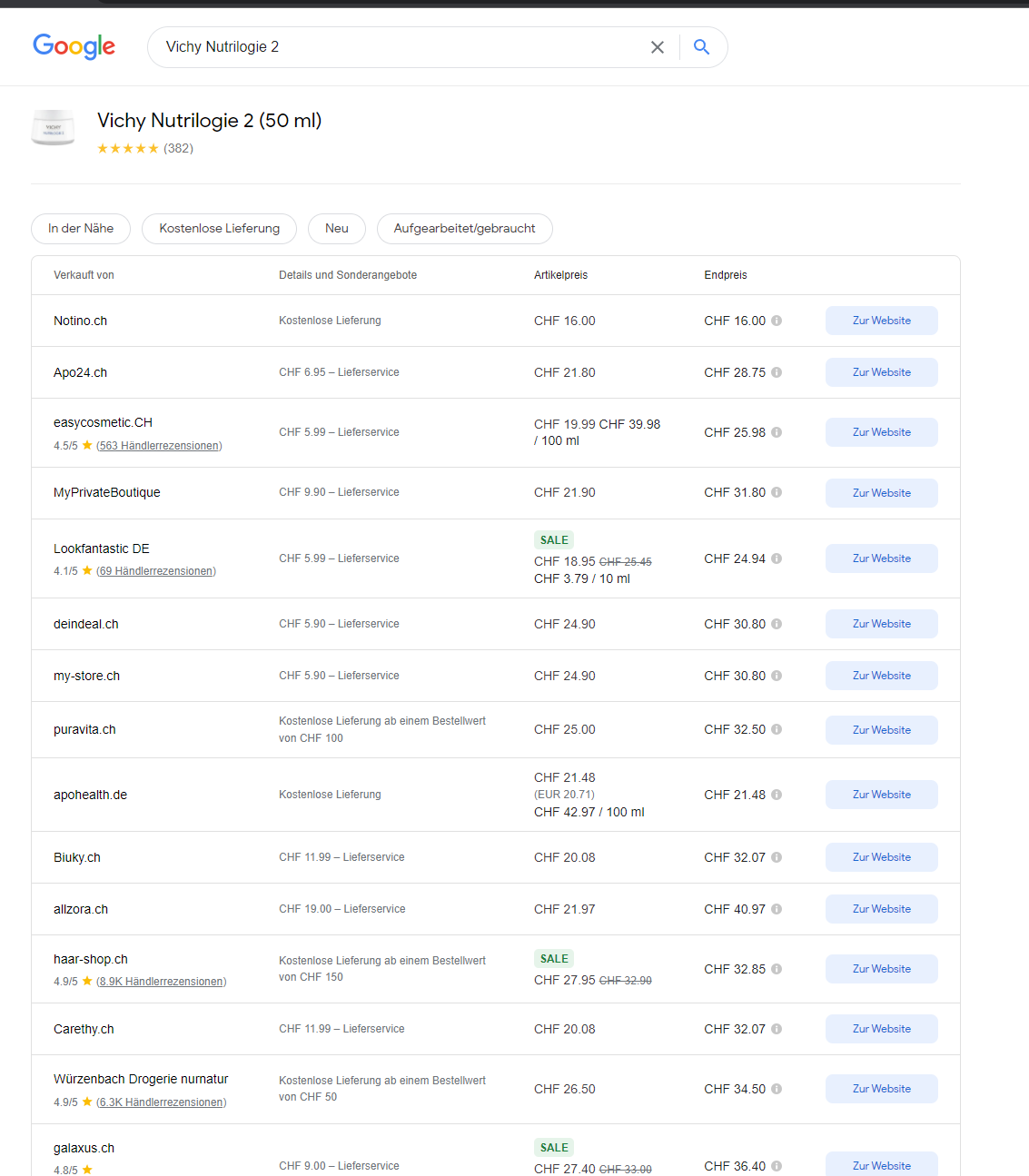Click into the search input field
Image resolution: width=1029 pixels, height=1176 pixels.
point(400,47)
